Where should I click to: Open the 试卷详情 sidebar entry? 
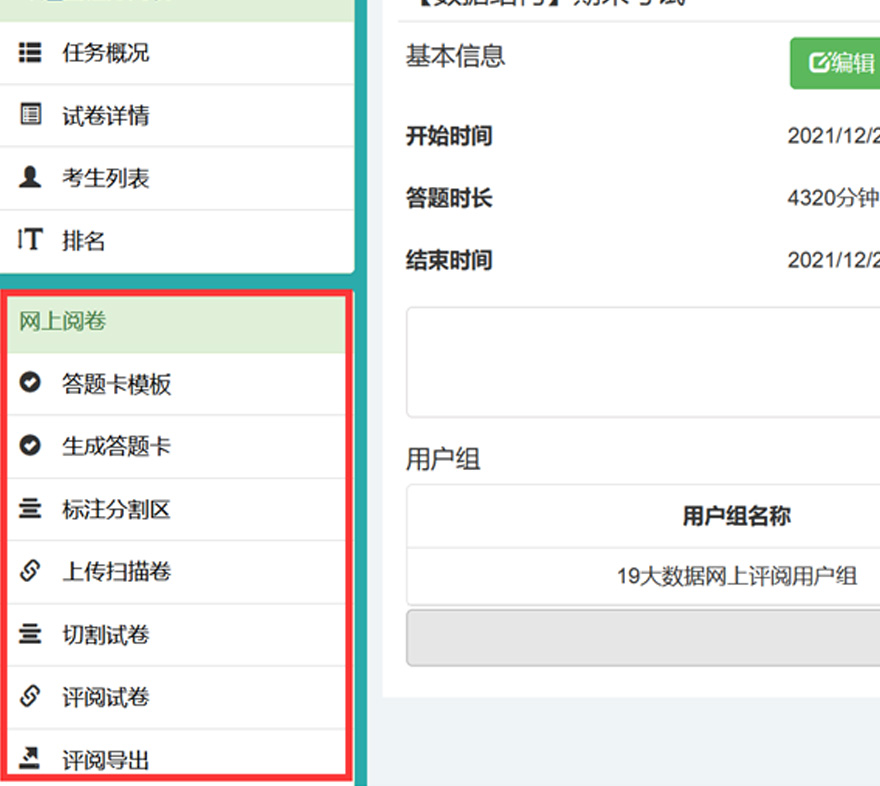click(x=106, y=116)
